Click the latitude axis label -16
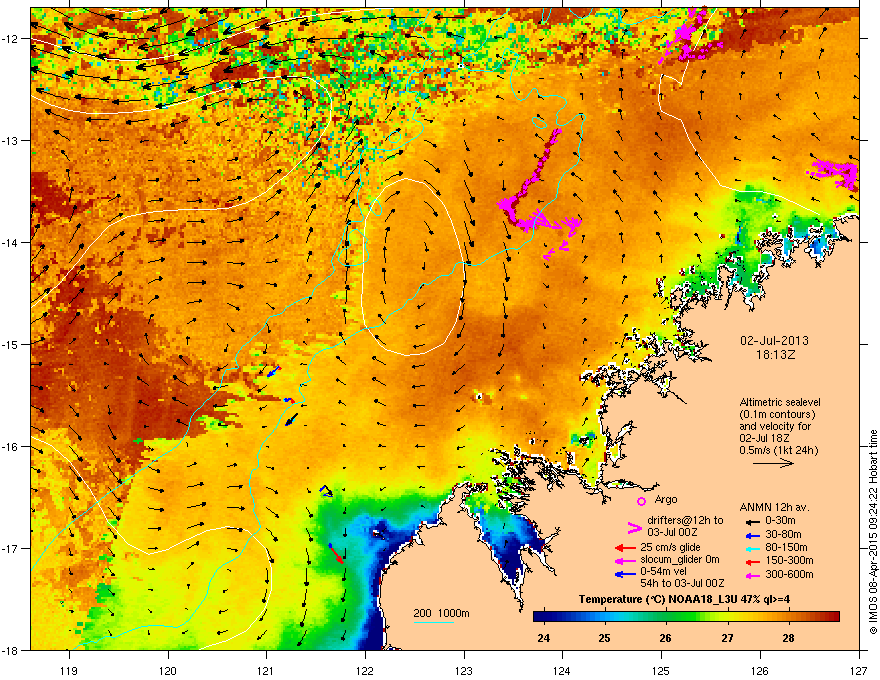This screenshot has width=880, height=680. [x=11, y=447]
